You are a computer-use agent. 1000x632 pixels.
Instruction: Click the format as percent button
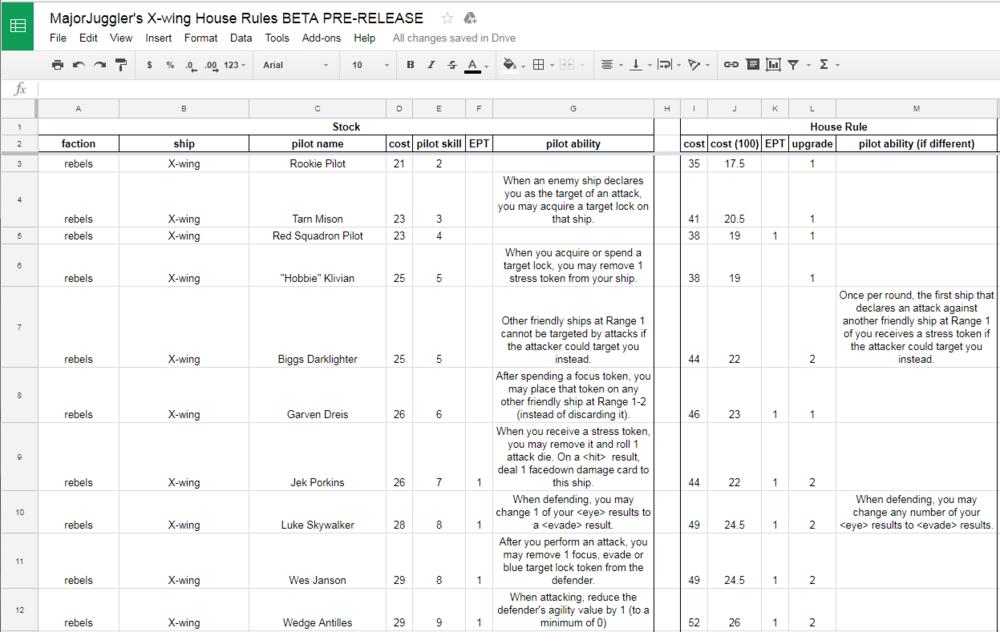[170, 65]
